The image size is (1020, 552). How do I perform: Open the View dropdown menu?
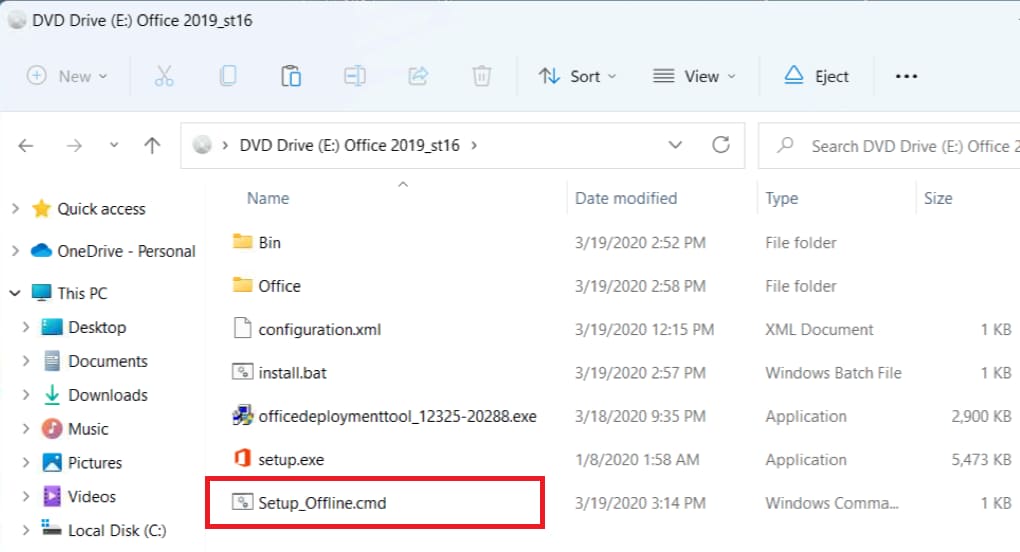tap(694, 76)
